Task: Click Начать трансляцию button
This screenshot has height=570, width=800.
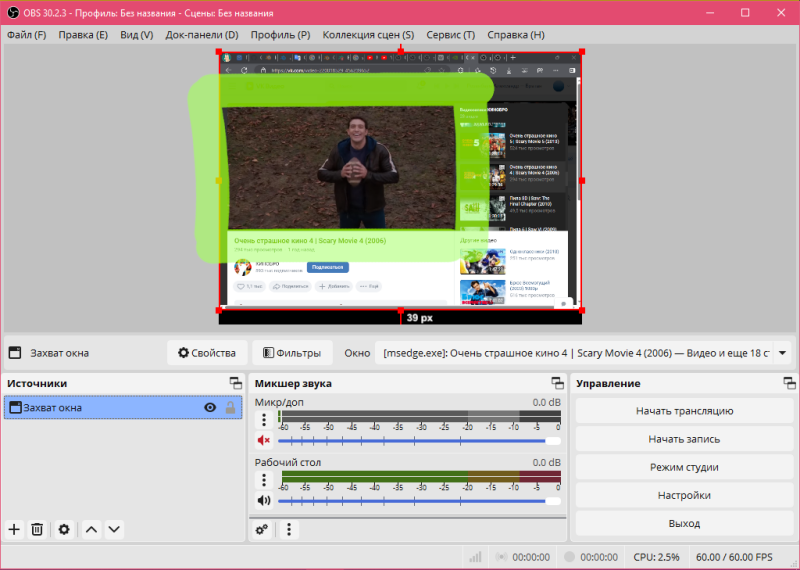Action: coord(684,411)
